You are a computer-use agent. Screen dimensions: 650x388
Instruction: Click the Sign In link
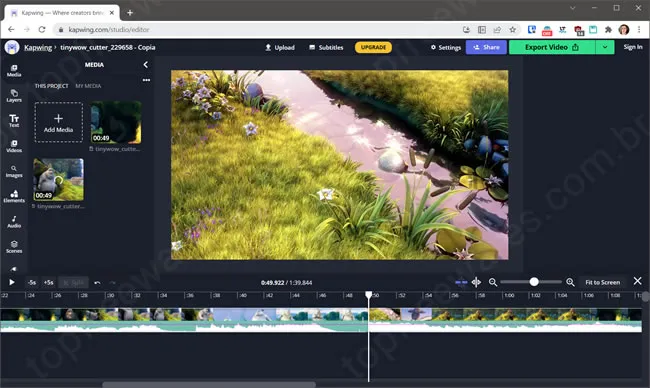point(633,47)
